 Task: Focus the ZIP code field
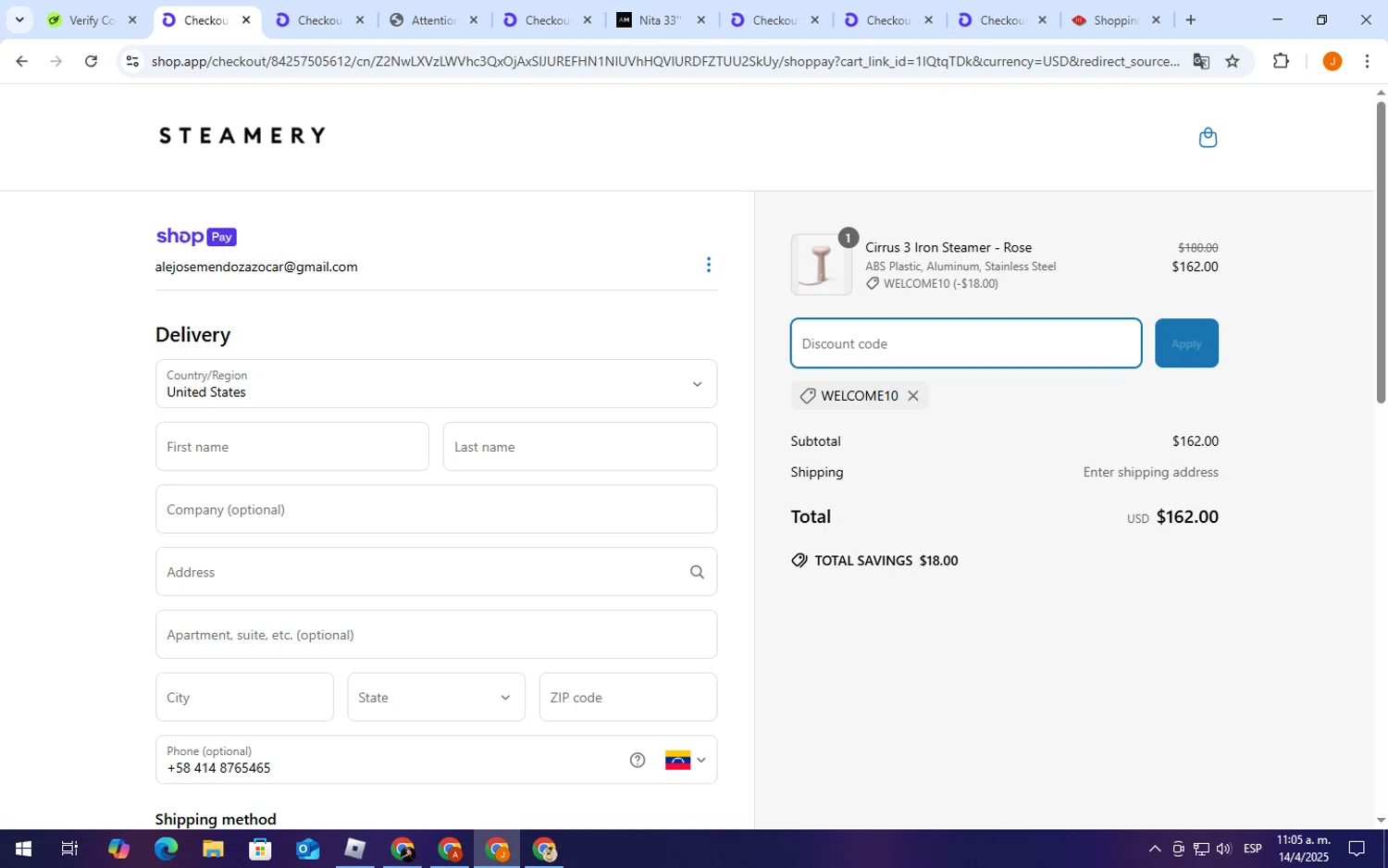[x=628, y=697]
